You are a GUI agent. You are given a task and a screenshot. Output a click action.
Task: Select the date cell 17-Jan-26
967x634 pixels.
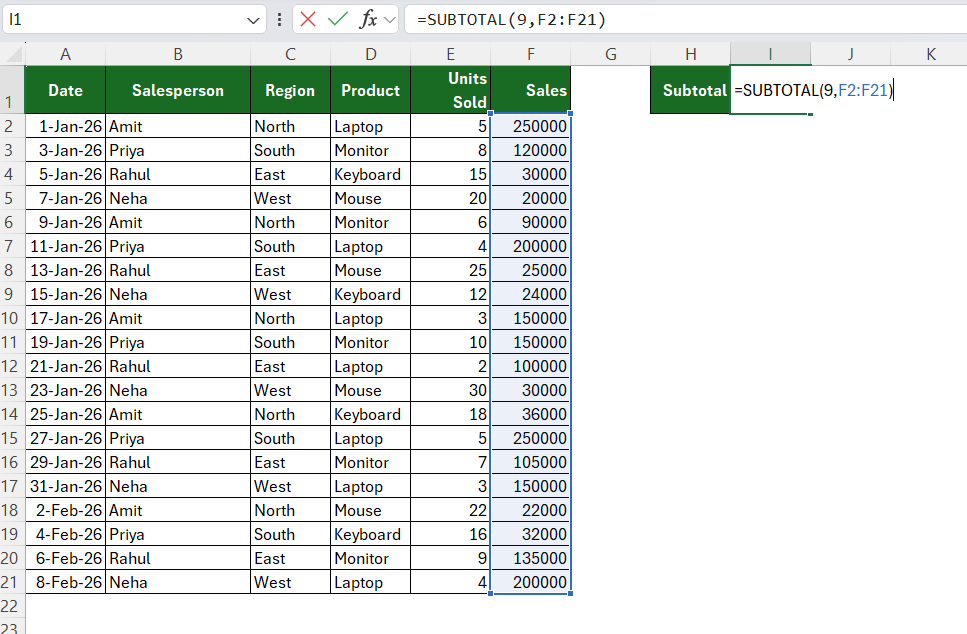coord(65,318)
